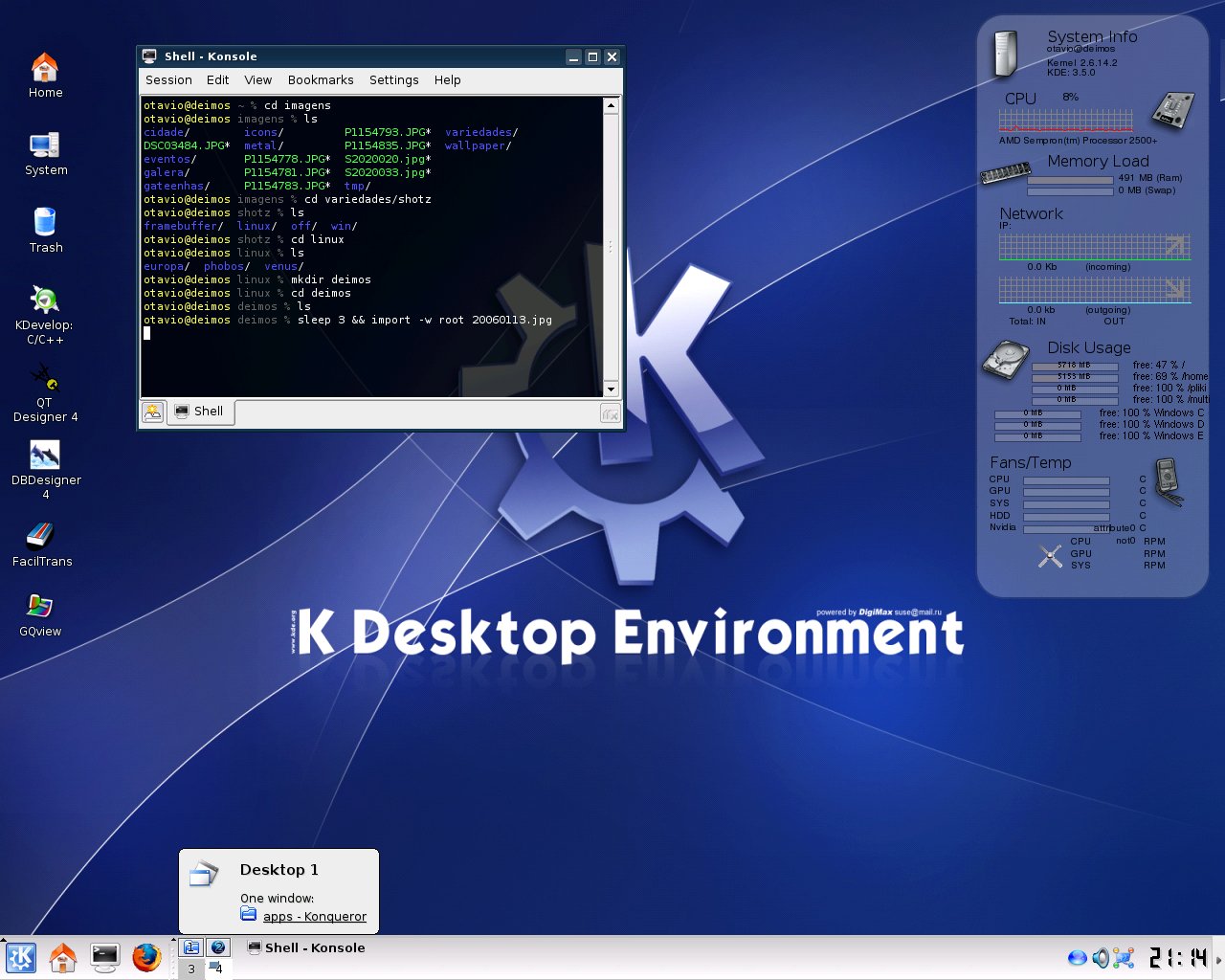1225x980 pixels.
Task: Switch to virtual desktop 4 in pager
Action: click(218, 969)
